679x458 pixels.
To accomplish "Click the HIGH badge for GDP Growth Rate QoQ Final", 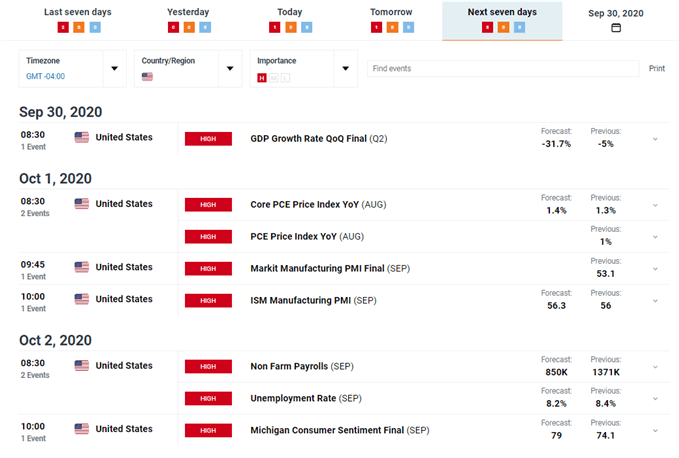I will tap(208, 139).
